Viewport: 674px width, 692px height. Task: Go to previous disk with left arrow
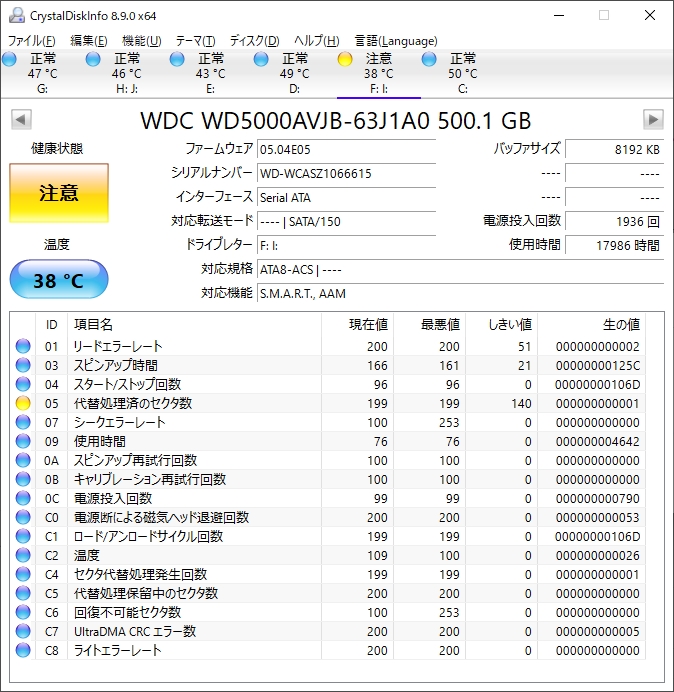tap(21, 119)
